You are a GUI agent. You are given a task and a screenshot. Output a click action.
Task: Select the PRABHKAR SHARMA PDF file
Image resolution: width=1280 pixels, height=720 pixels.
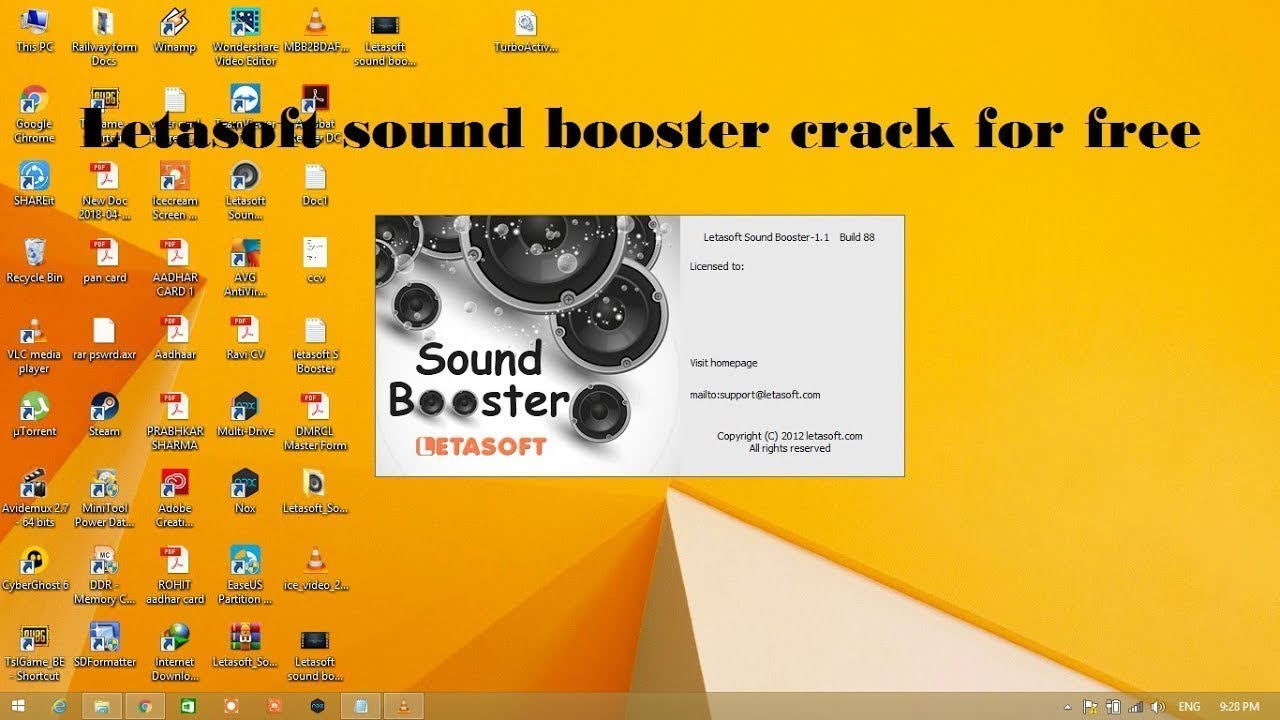click(x=175, y=422)
